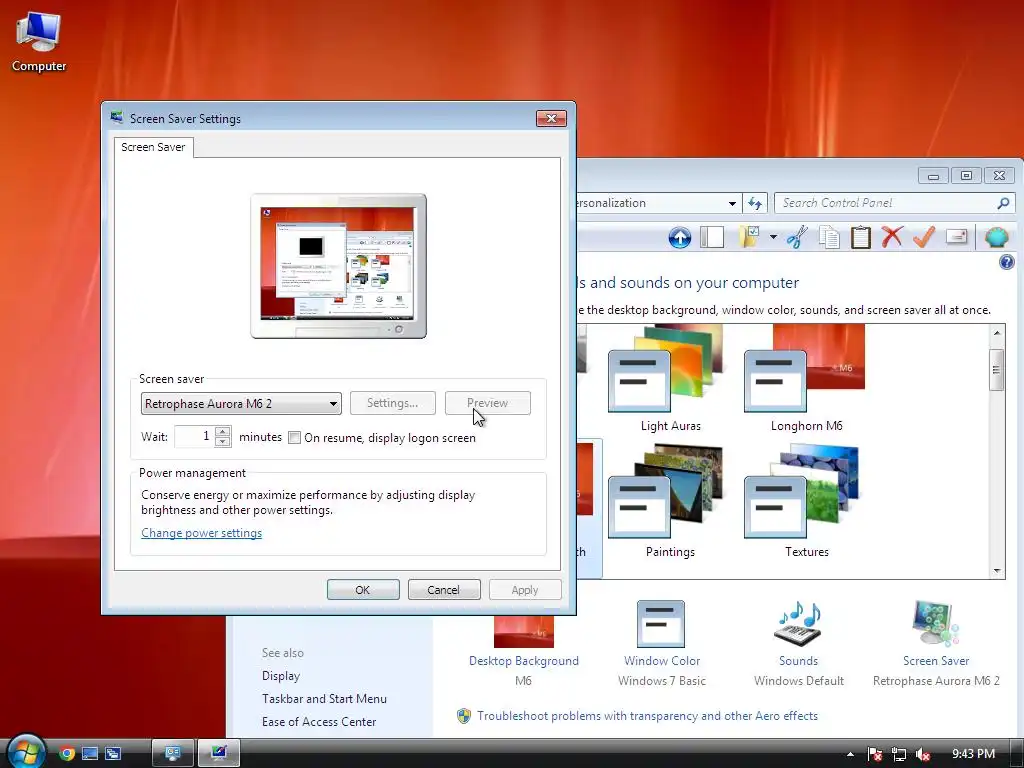Click the orange checkmark Properties icon
Viewport: 1024px width, 768px height.
point(923,236)
